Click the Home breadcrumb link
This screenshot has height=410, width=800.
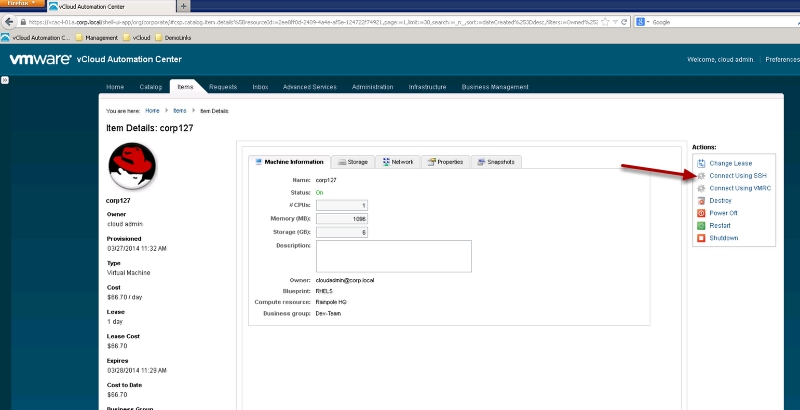click(152, 111)
